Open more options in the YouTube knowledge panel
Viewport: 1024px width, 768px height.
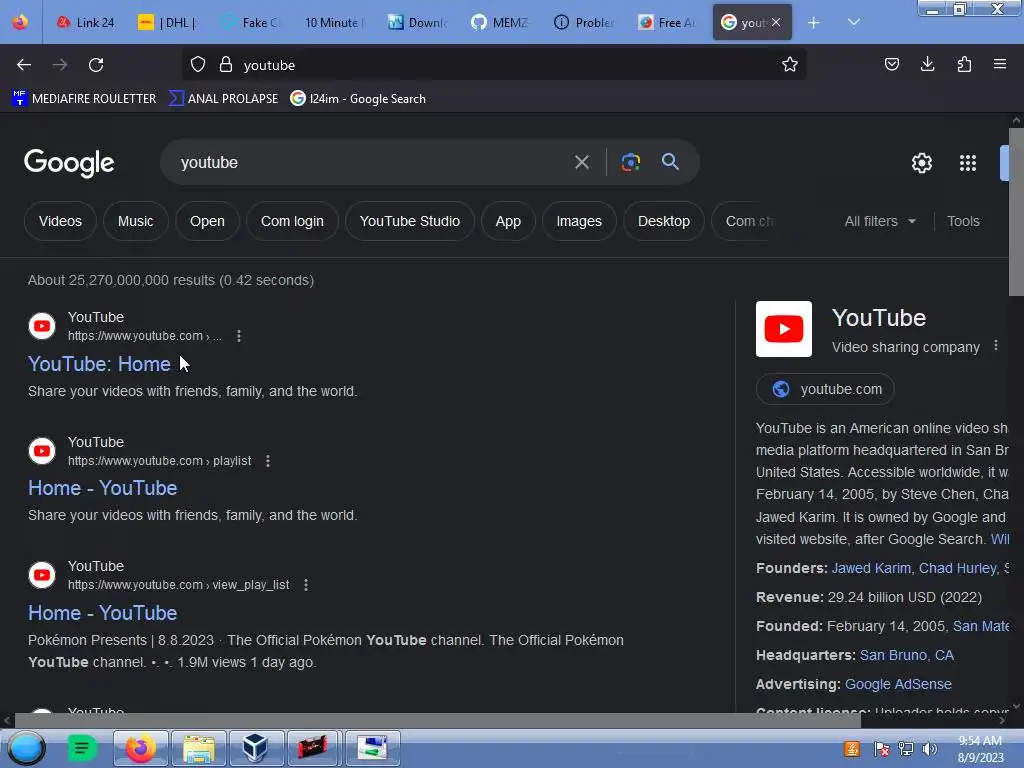coord(995,345)
